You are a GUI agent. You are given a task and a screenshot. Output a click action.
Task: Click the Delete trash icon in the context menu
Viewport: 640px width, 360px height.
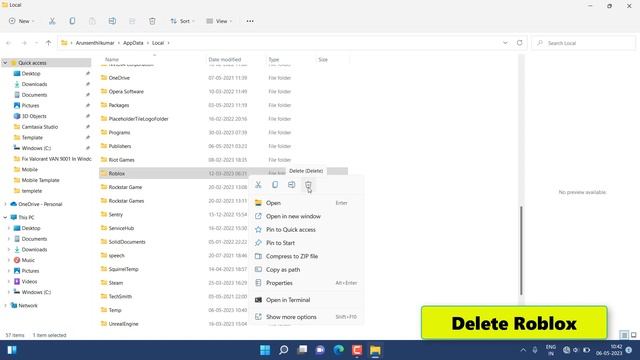point(308,185)
